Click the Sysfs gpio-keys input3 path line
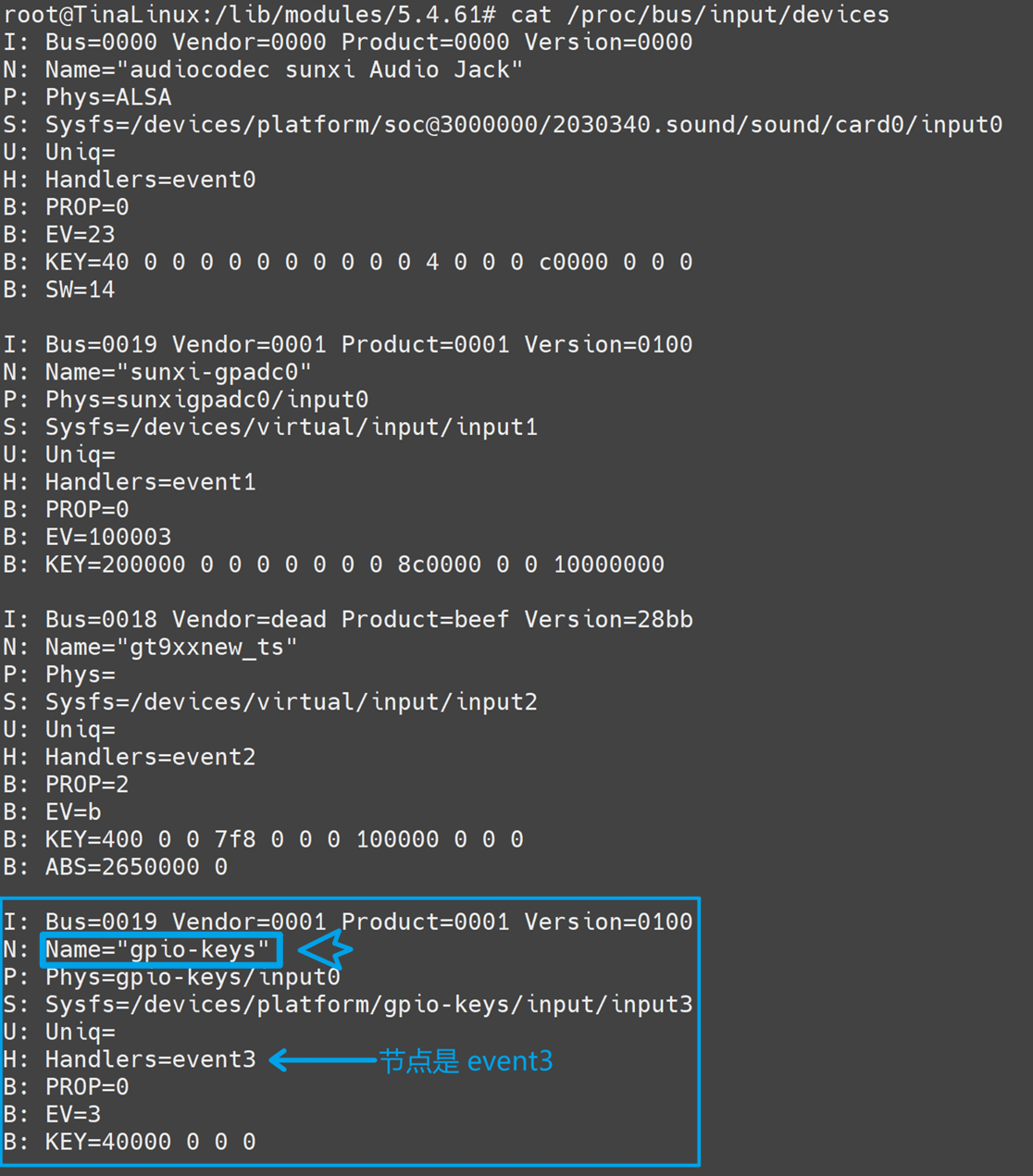 click(348, 1005)
